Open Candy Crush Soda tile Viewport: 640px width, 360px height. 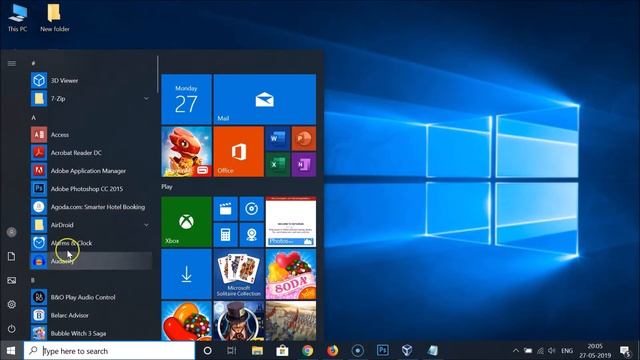point(291,274)
